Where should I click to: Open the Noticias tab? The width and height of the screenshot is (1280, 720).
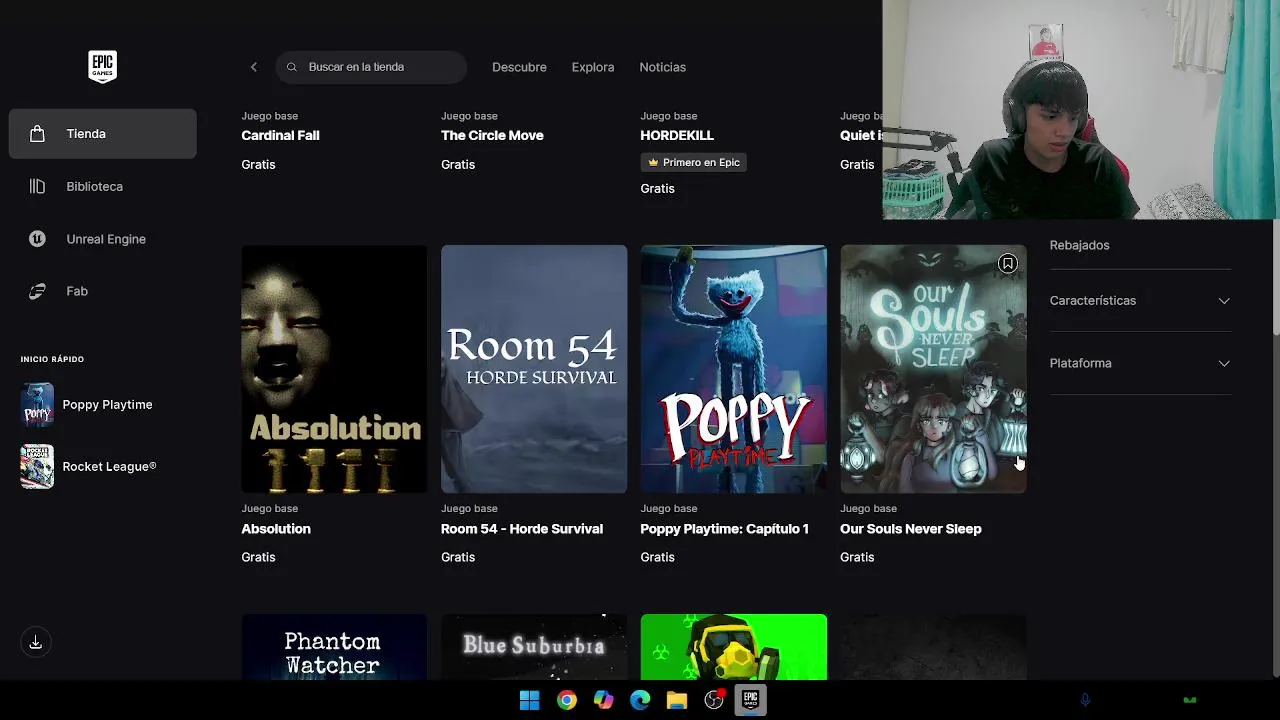(x=663, y=67)
